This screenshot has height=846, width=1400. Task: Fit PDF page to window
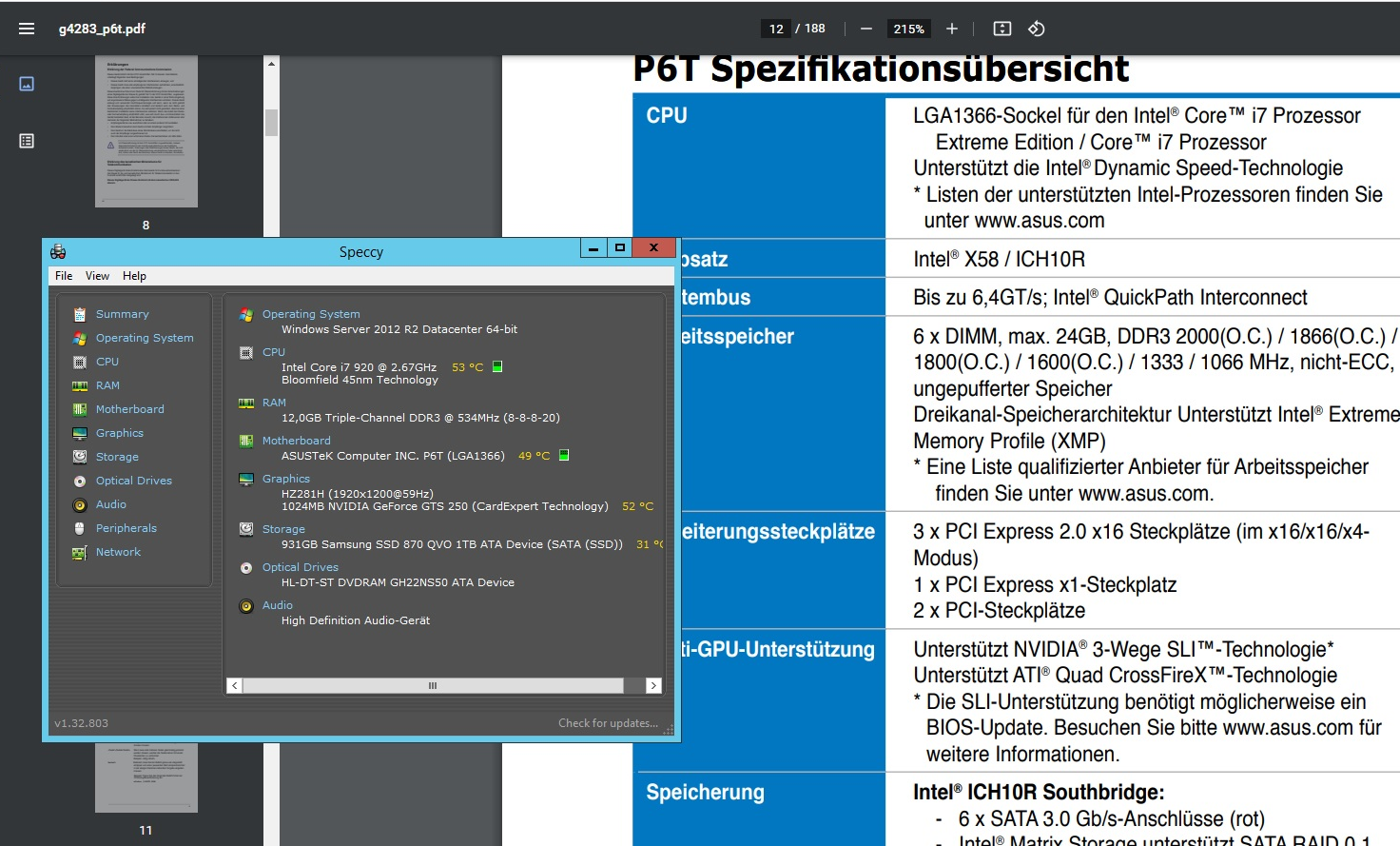[1002, 29]
